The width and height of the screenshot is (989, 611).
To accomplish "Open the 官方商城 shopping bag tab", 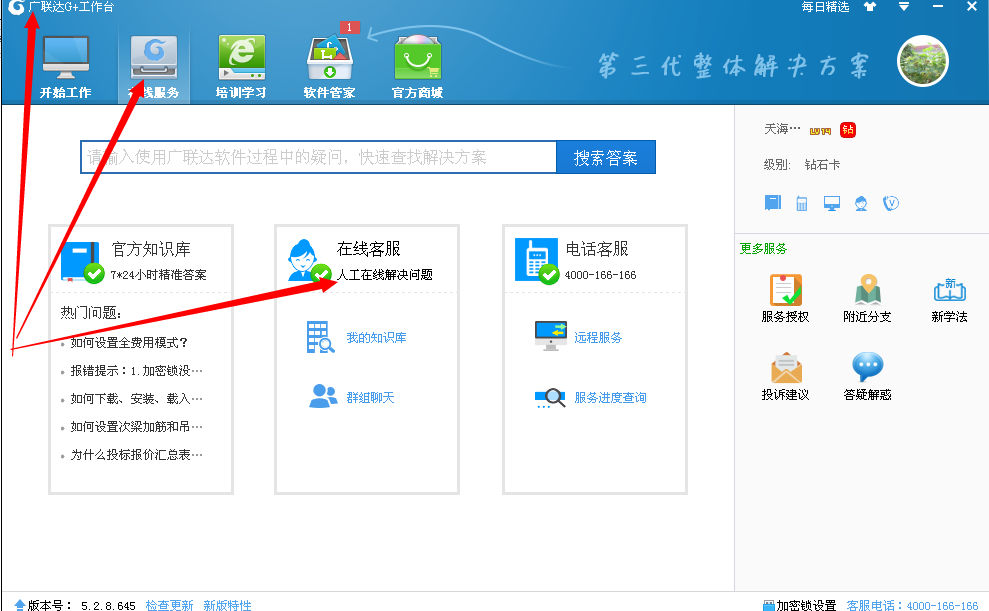I will click(x=417, y=67).
